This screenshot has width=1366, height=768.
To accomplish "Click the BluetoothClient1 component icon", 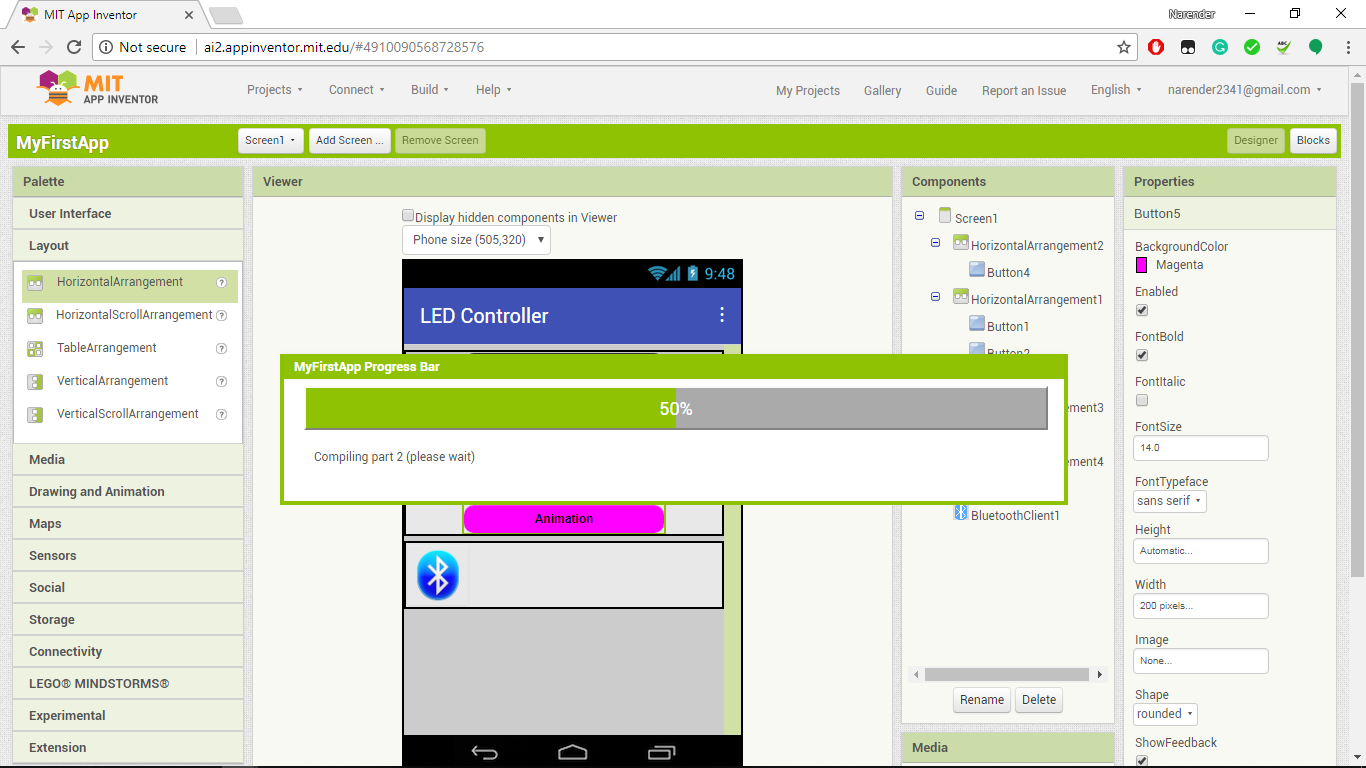I will [x=961, y=513].
